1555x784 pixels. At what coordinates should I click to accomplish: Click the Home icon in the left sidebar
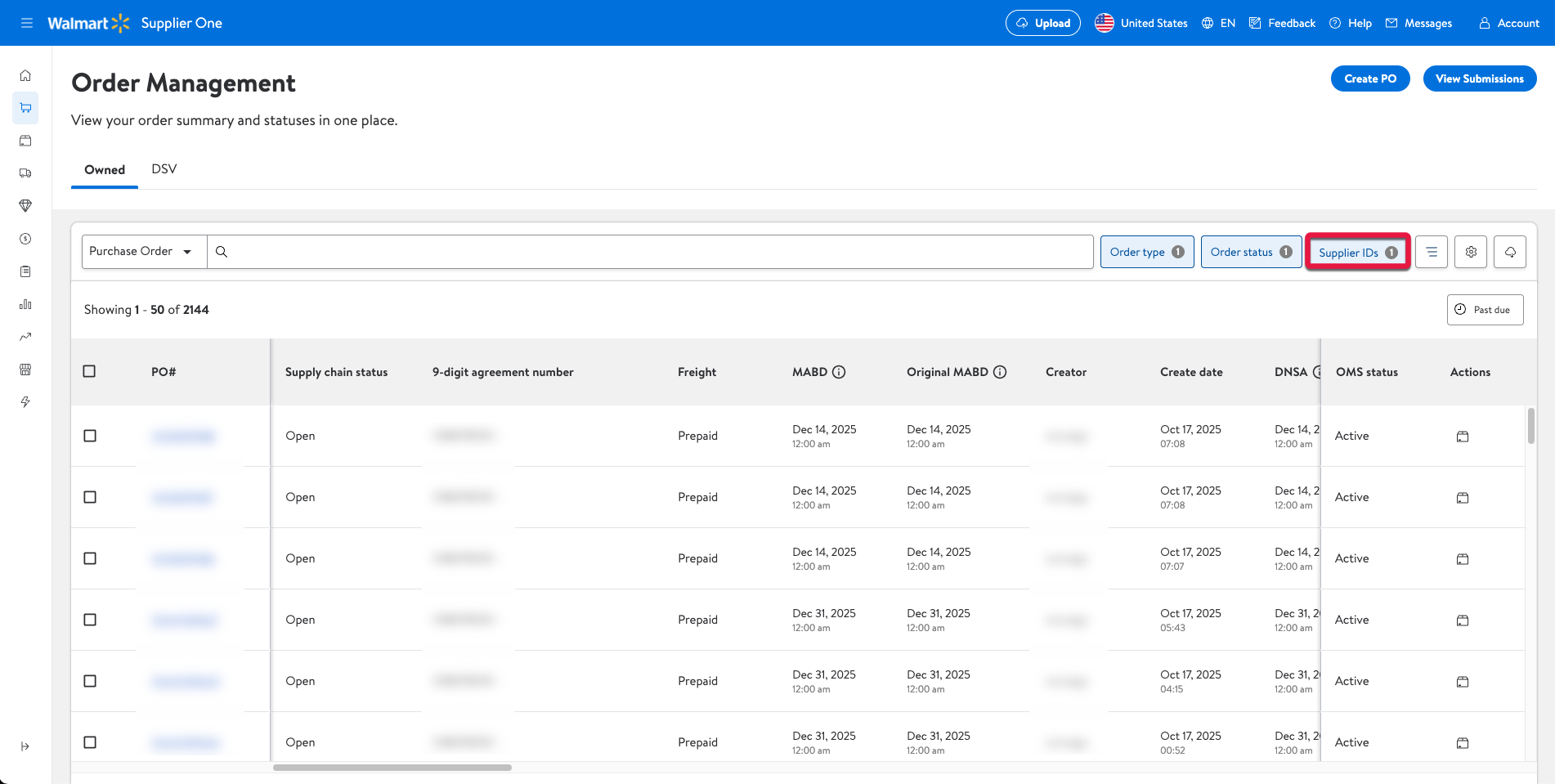point(25,75)
